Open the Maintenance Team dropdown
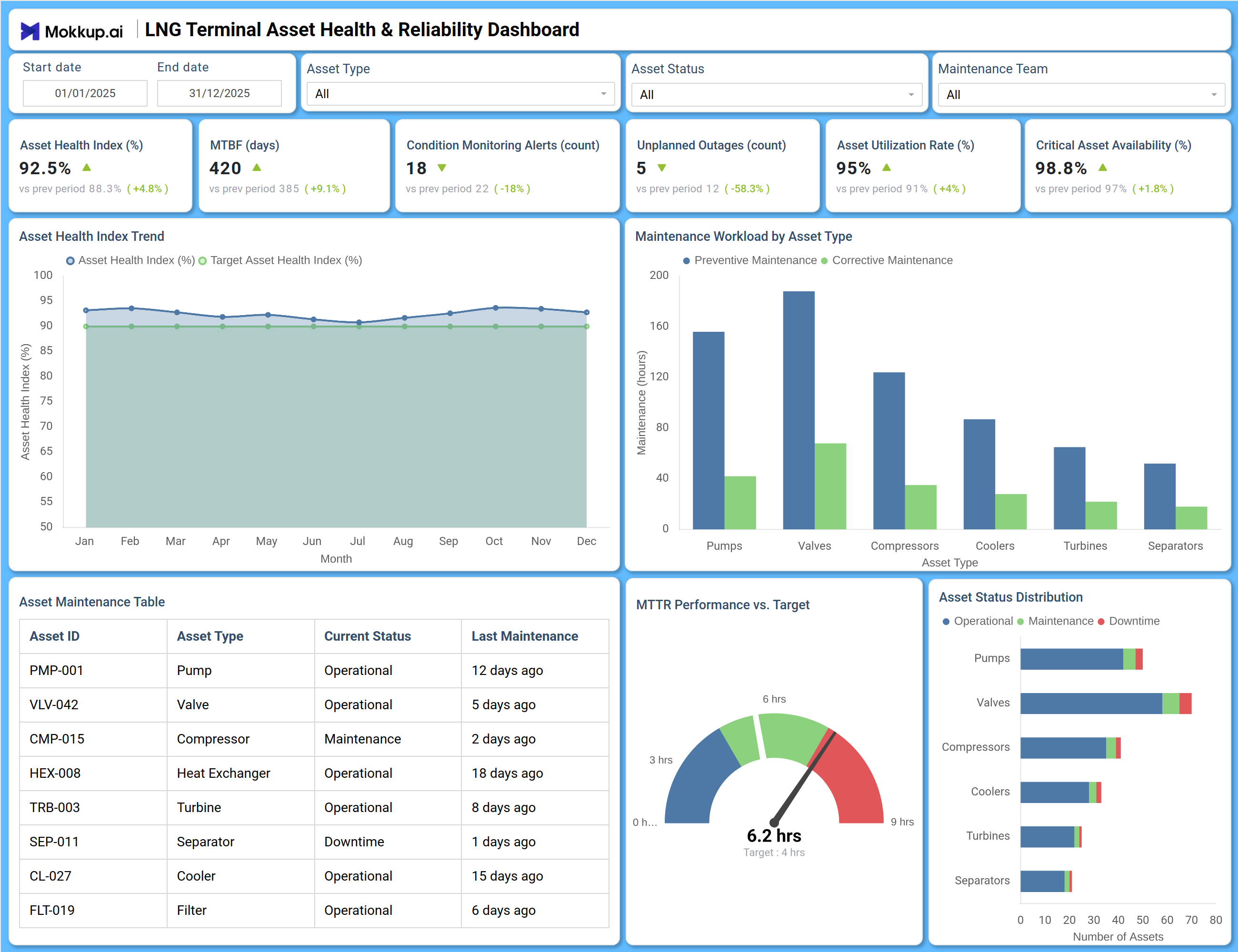 click(1081, 95)
